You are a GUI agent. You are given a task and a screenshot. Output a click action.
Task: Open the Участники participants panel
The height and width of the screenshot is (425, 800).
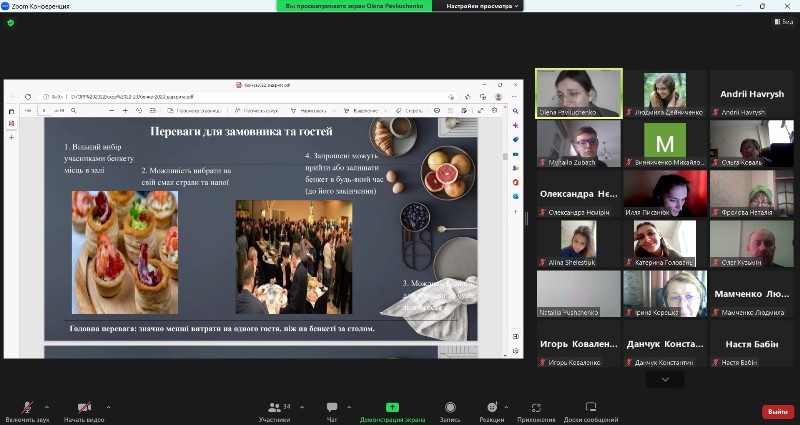pos(274,409)
